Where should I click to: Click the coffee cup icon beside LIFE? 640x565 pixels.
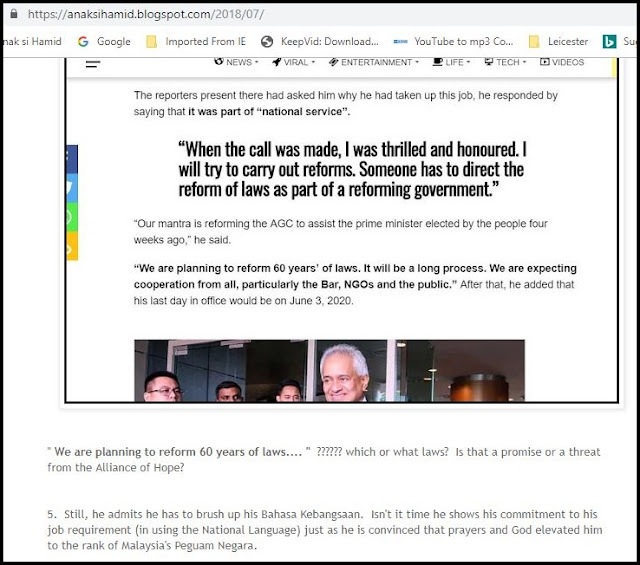[438, 62]
